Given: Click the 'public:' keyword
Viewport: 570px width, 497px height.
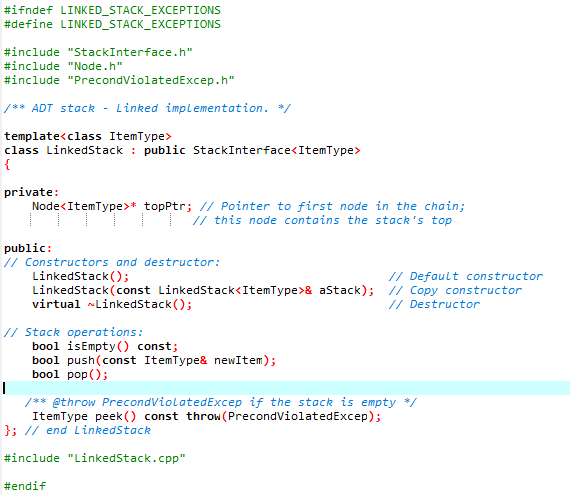Looking at the screenshot, I should (x=28, y=248).
